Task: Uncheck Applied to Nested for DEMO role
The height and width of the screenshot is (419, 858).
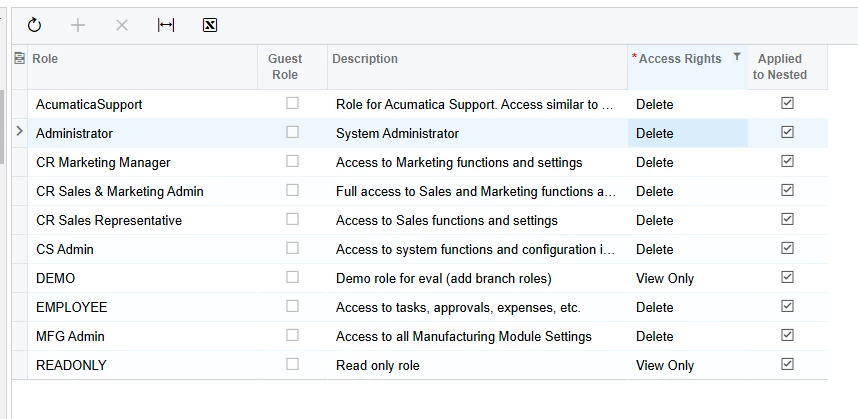Action: [787, 277]
